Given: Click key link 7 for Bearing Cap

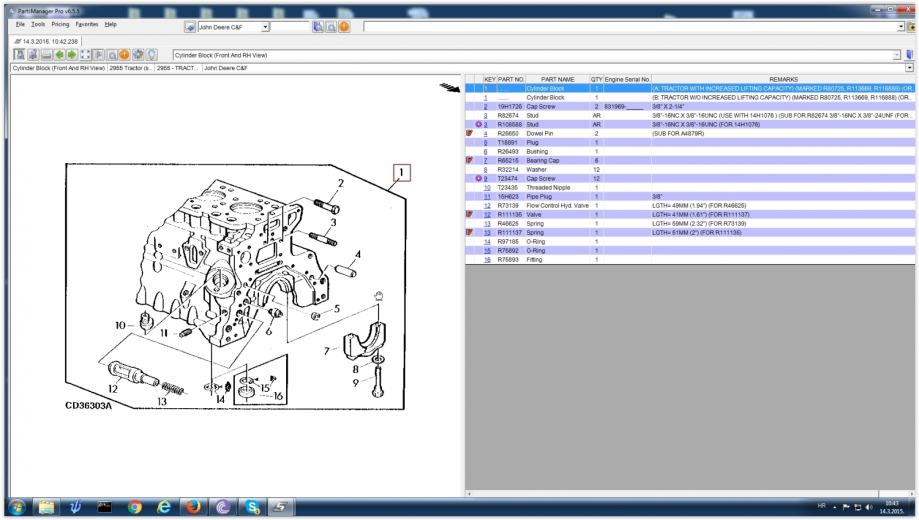Looking at the screenshot, I should click(485, 161).
